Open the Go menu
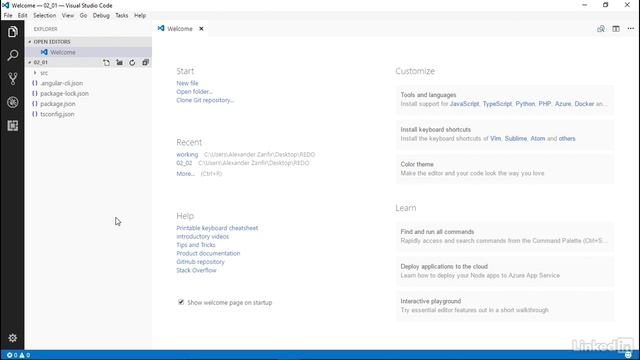 coord(83,16)
